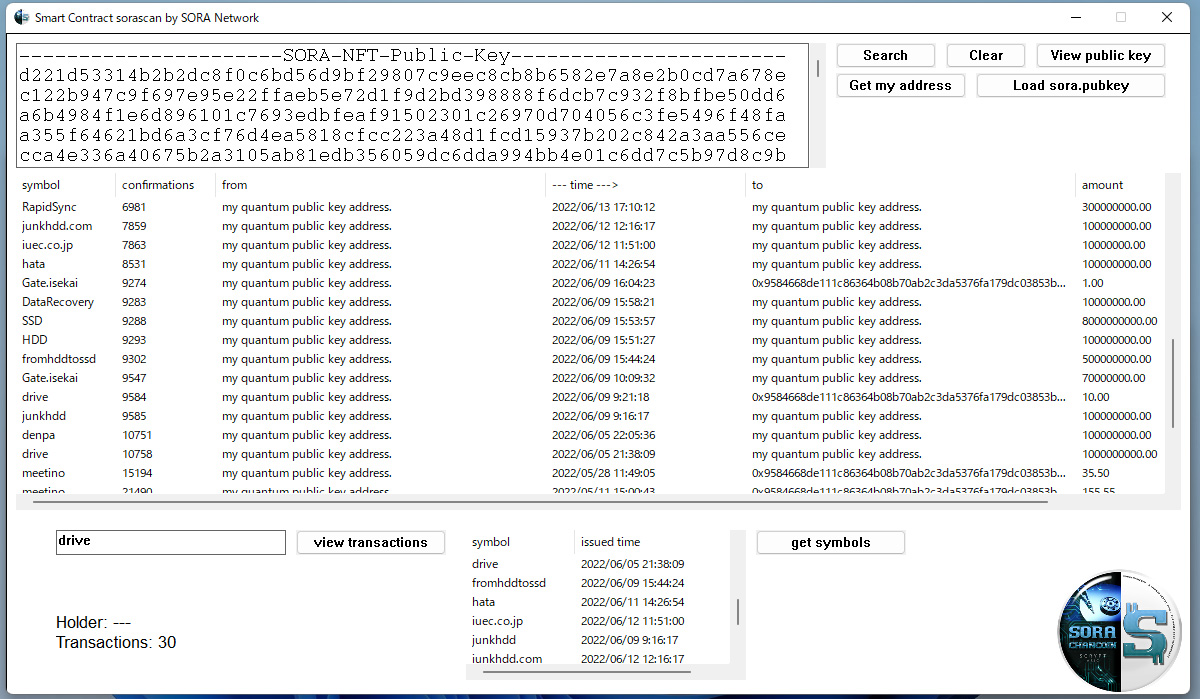The height and width of the screenshot is (699, 1200).
Task: Select 'junkhdd.com' in issued symbols list
Action: coord(598,658)
